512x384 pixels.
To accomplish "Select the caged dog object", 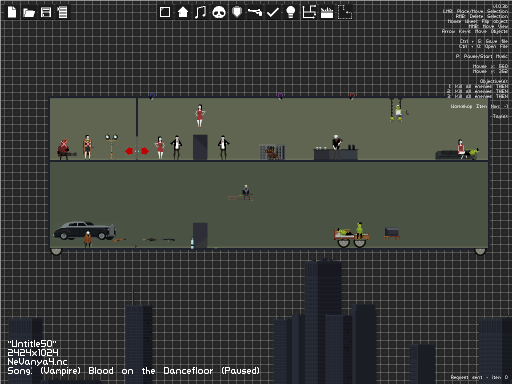I will coord(272,152).
